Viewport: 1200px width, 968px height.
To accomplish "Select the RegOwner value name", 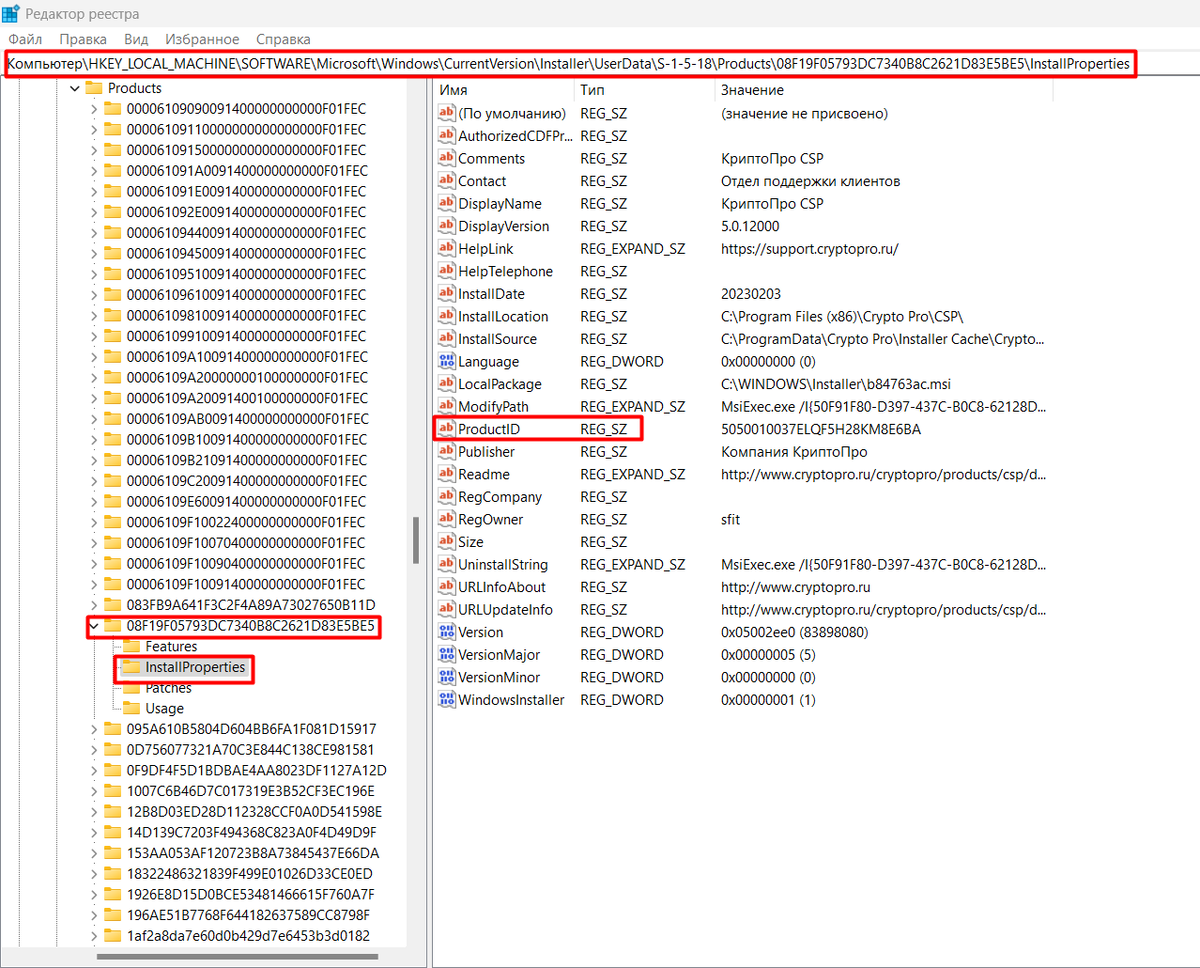I will coord(490,520).
